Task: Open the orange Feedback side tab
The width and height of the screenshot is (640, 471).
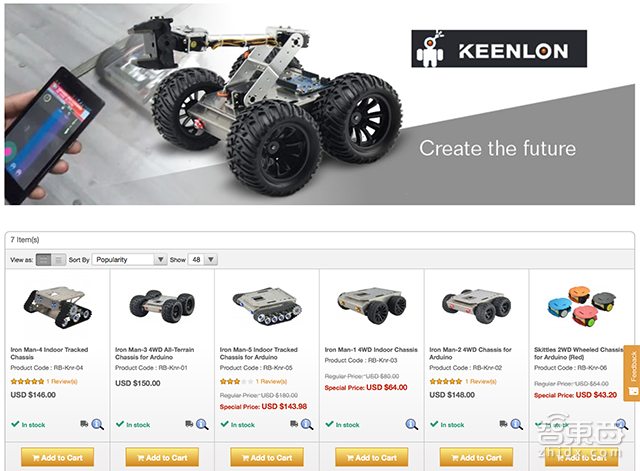Action: pos(632,373)
